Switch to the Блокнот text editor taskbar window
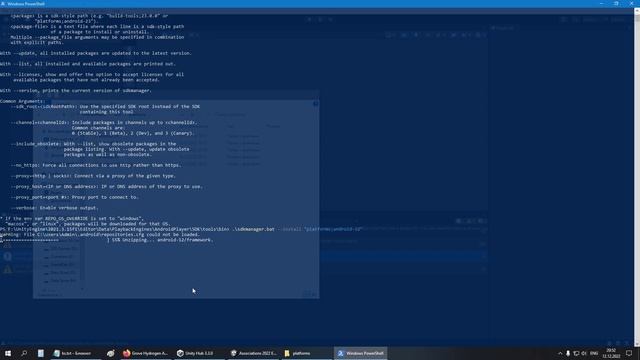The width and height of the screenshot is (640, 360). (76, 353)
